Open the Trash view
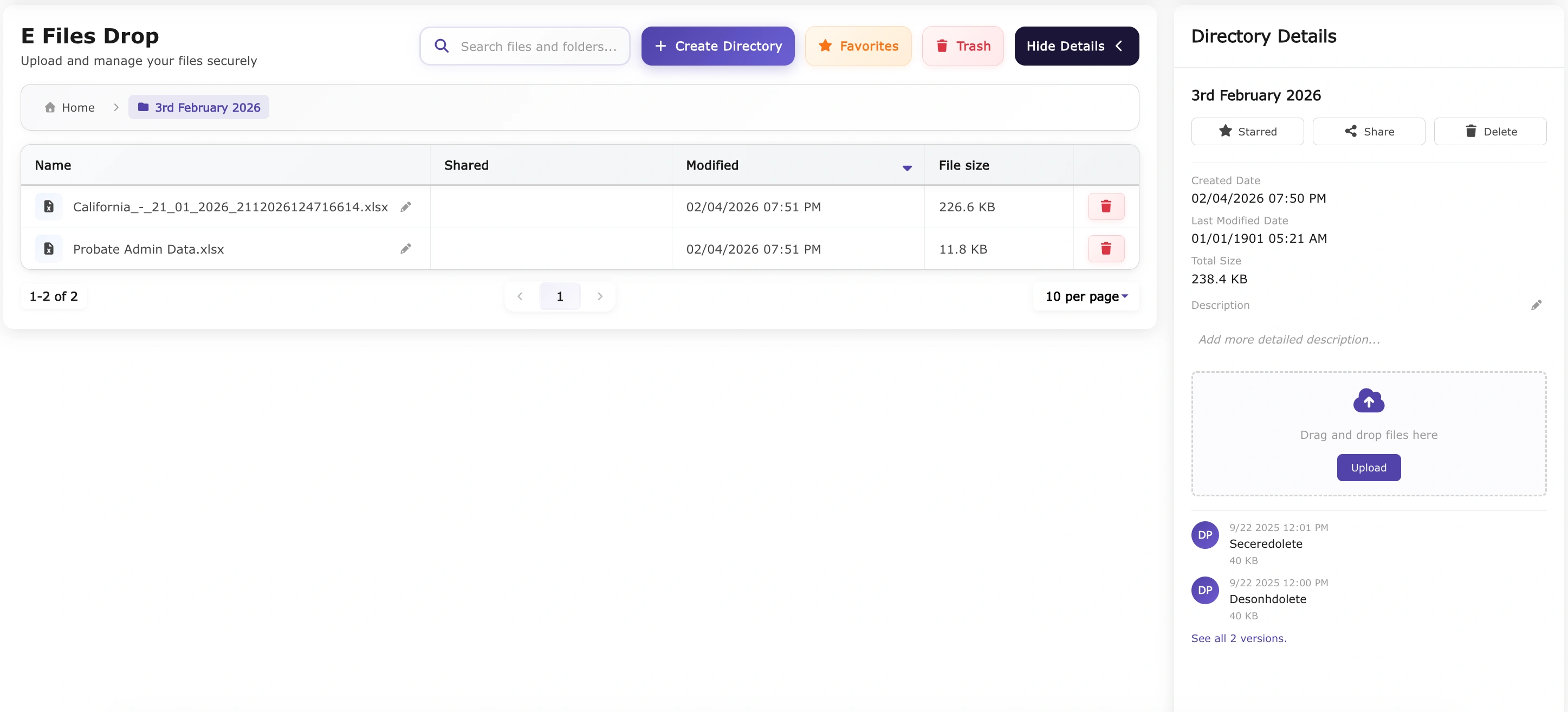Viewport: 1568px width, 712px height. pos(962,45)
